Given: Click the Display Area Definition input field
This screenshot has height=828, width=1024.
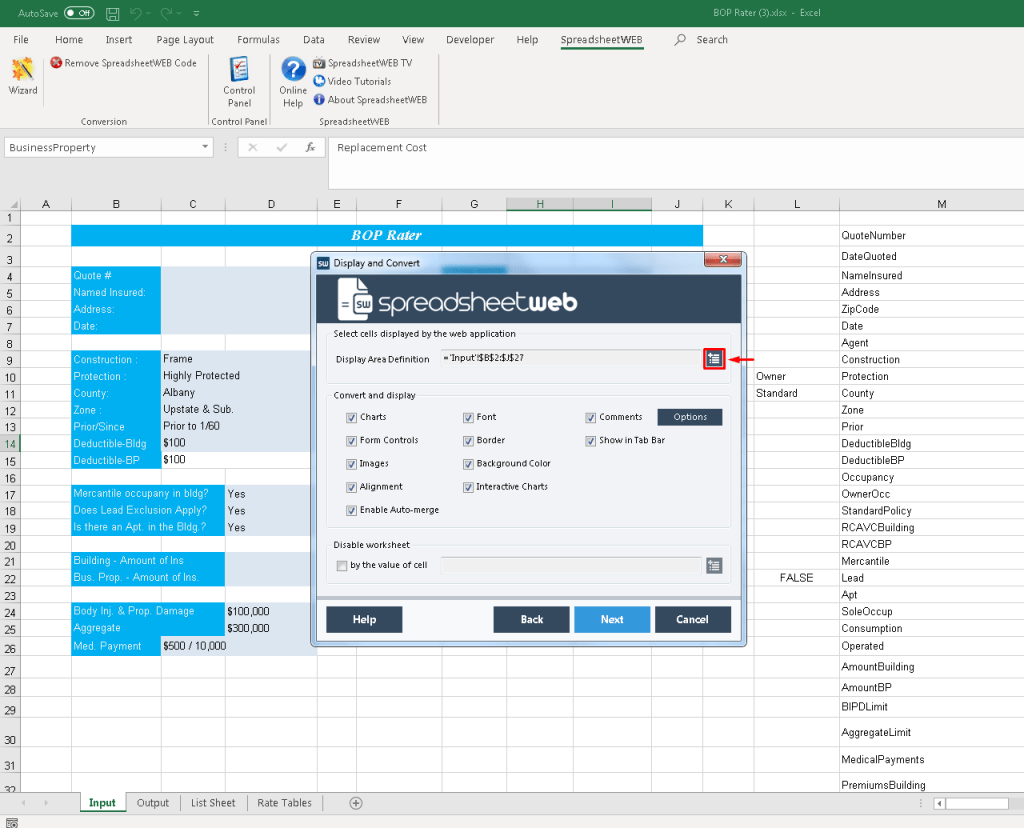Looking at the screenshot, I should (571, 358).
